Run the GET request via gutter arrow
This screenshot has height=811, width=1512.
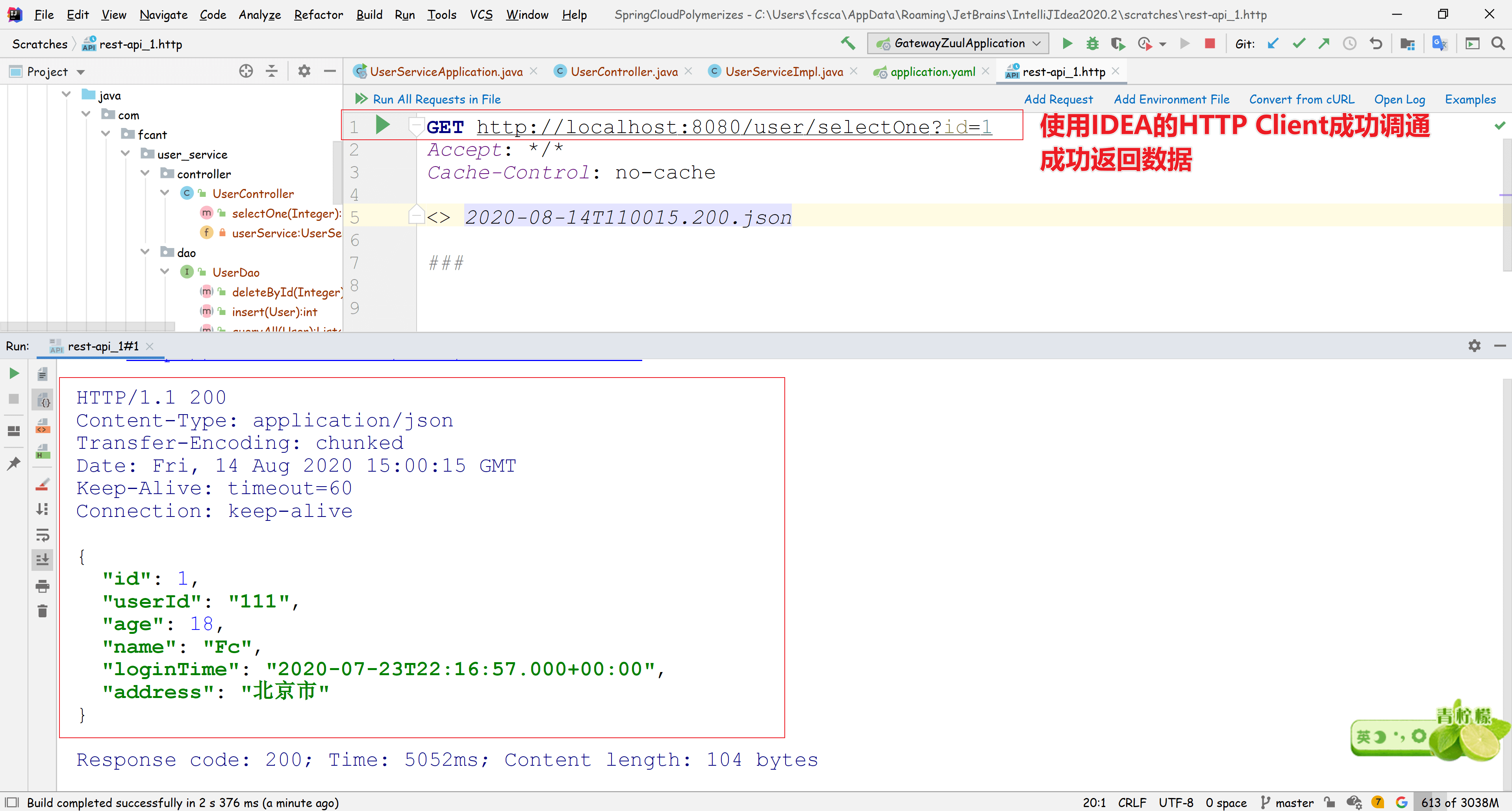[x=383, y=125]
